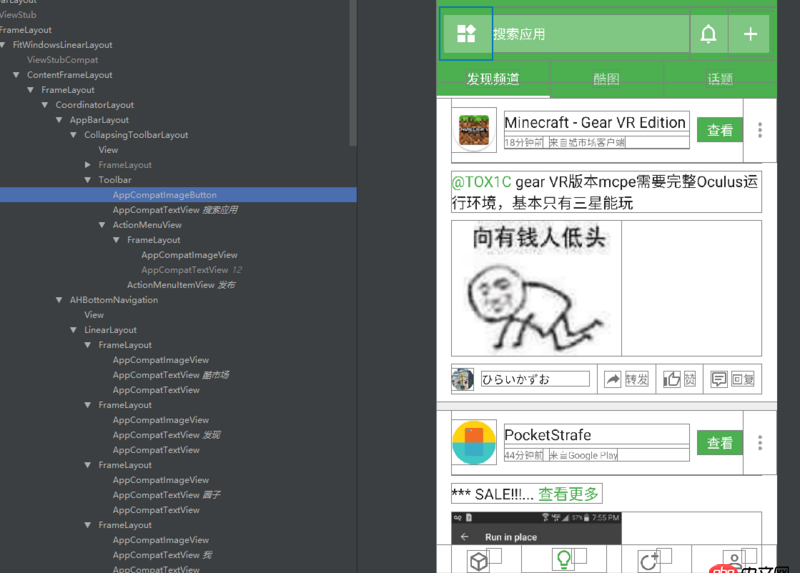Click the thumbs-up like icon

tap(671, 379)
